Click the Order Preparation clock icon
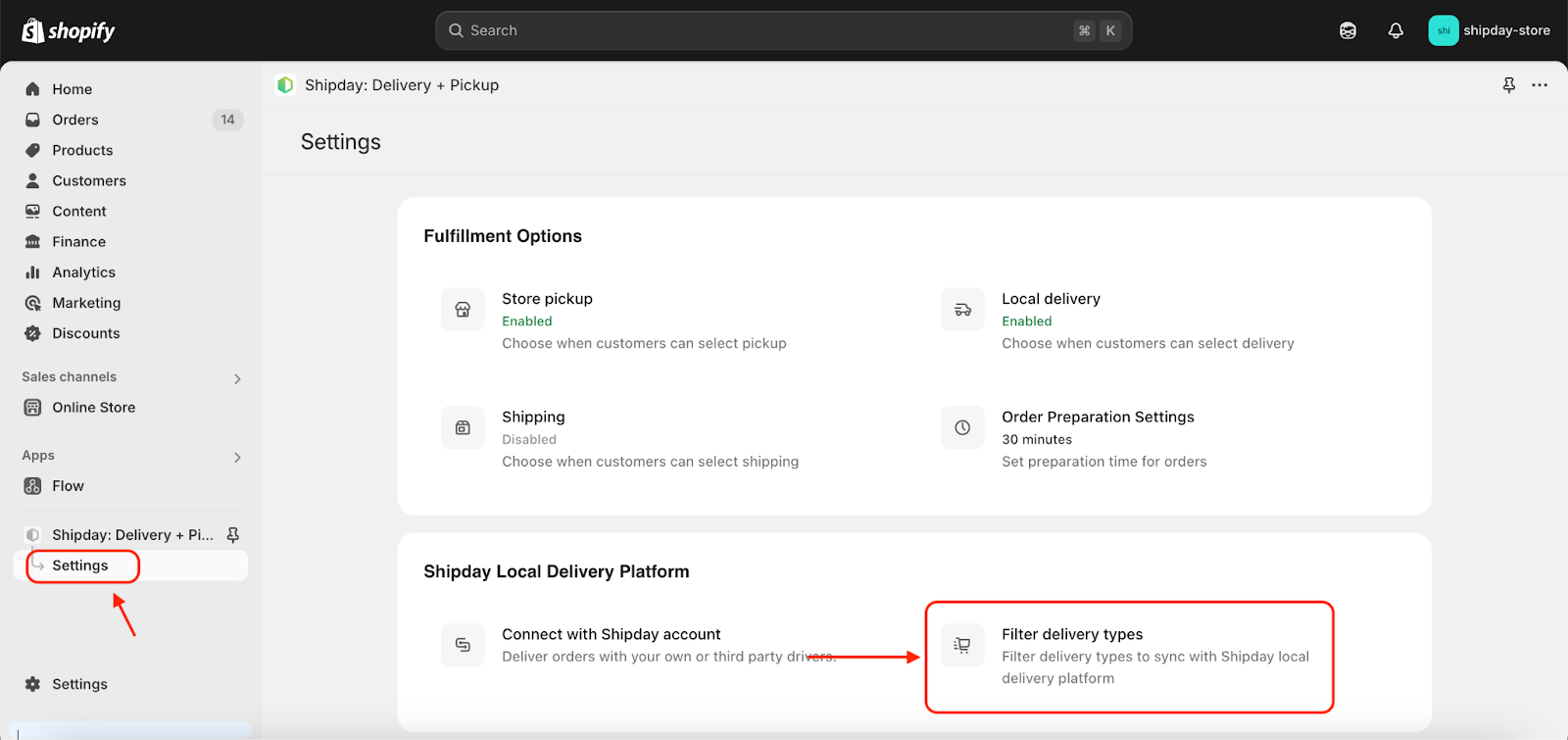The height and width of the screenshot is (740, 1568). (x=962, y=428)
